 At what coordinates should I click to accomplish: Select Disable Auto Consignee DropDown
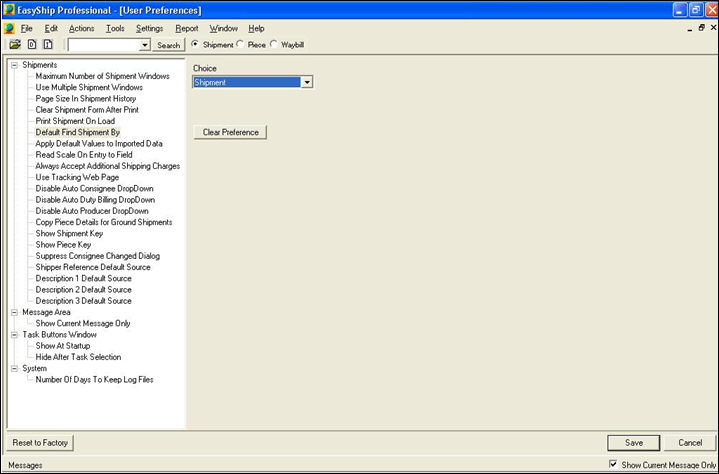click(94, 188)
